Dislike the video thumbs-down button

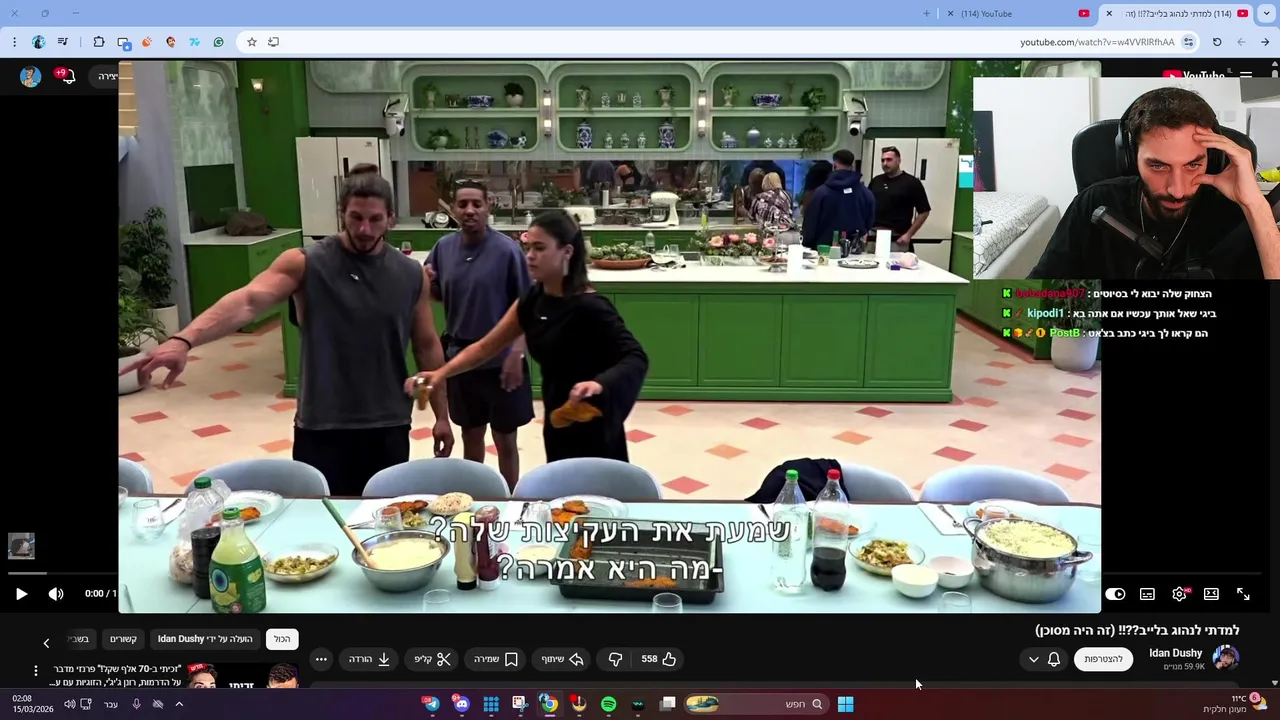click(x=615, y=659)
